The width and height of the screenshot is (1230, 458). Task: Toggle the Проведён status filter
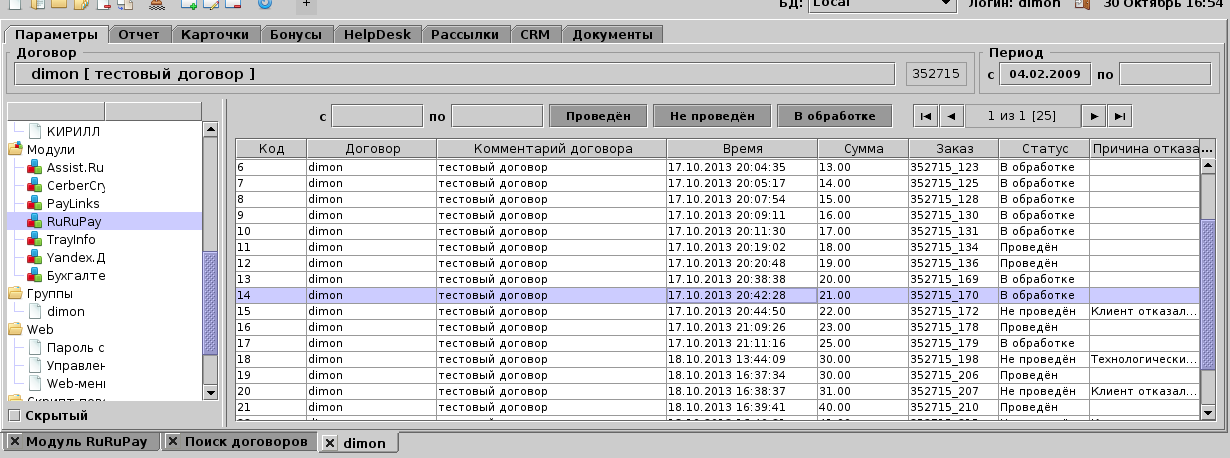(597, 116)
